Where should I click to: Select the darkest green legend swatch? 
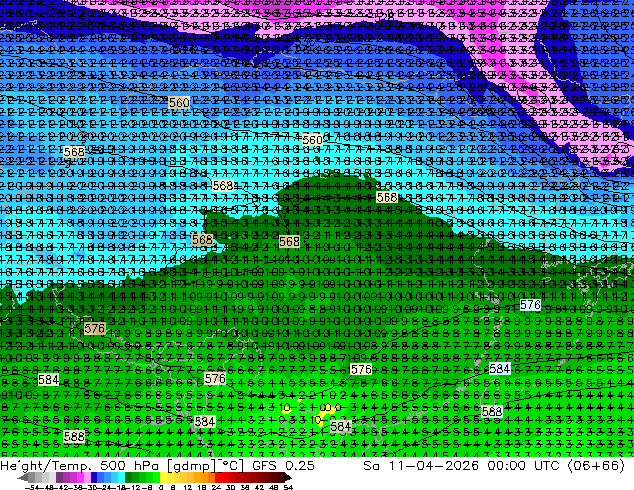coord(129,477)
